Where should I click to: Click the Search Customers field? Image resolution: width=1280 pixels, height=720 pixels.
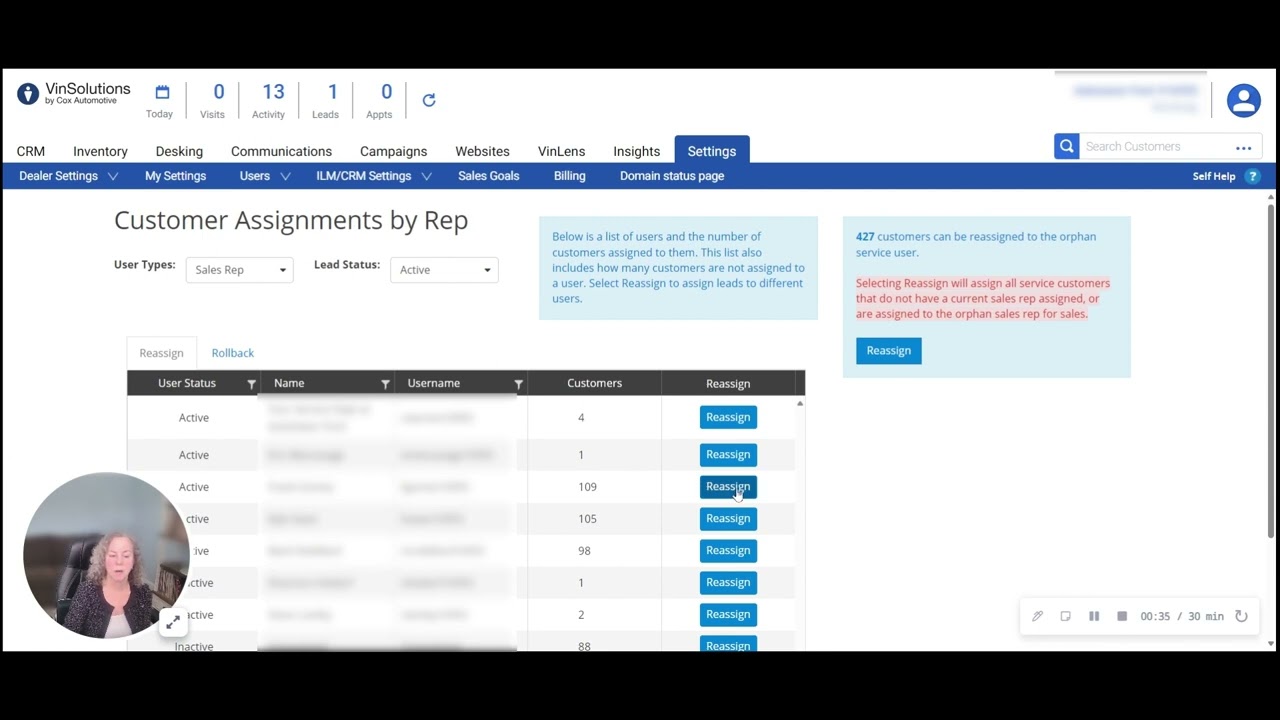pos(1154,147)
